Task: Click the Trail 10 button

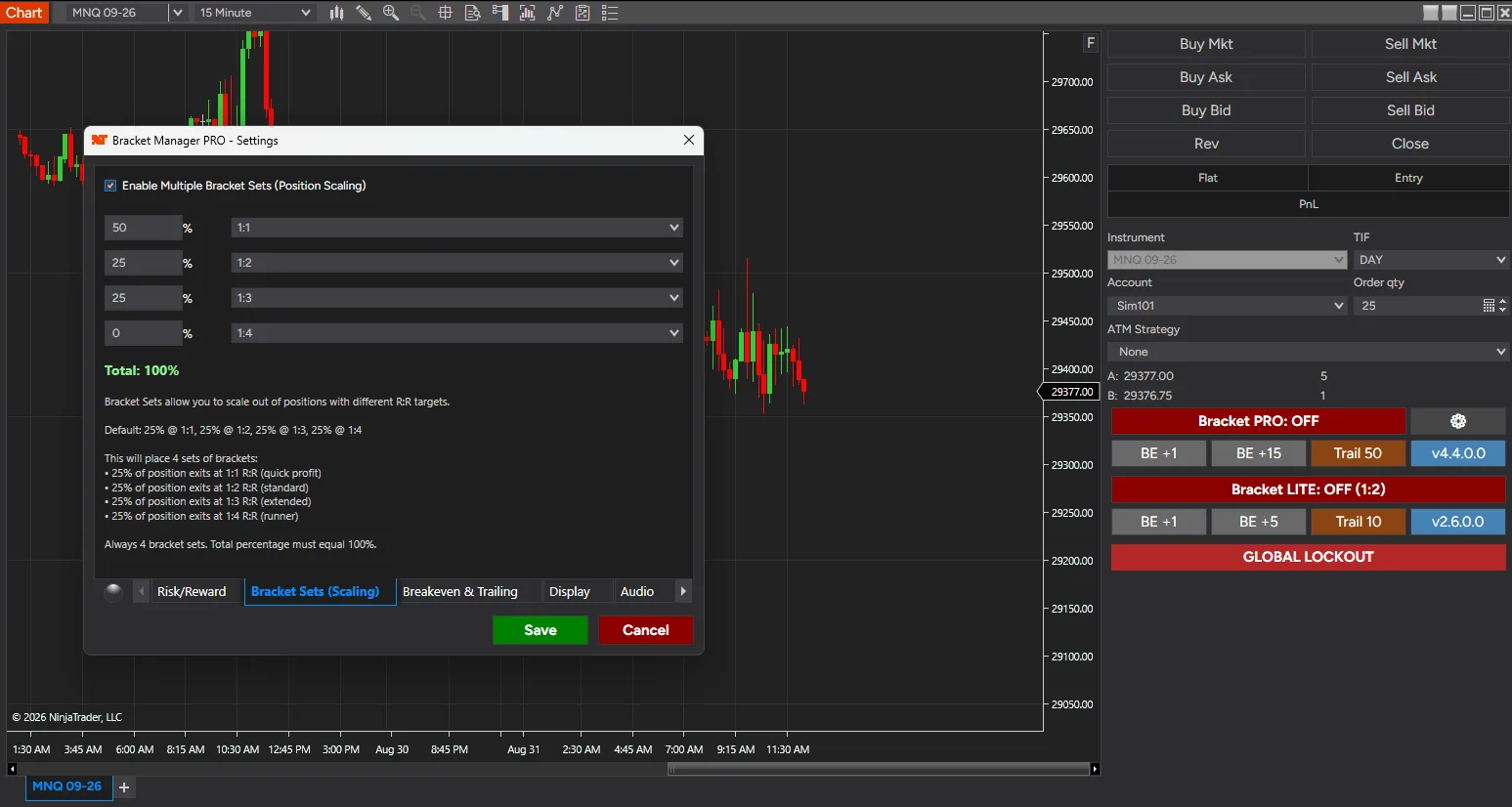Action: [1358, 522]
